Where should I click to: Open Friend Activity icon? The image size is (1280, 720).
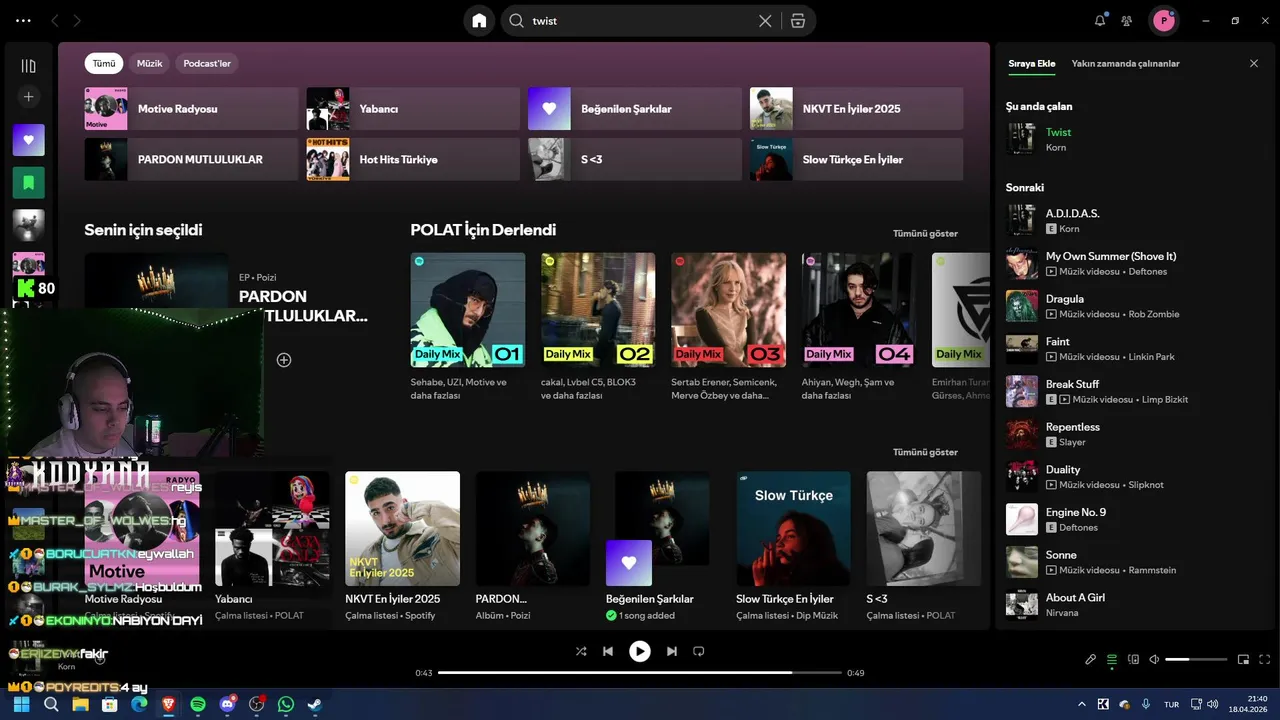[x=1127, y=20]
